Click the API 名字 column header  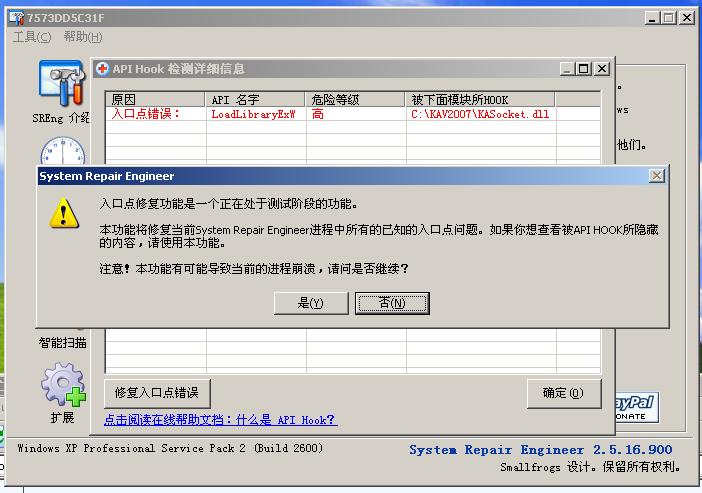[x=255, y=99]
